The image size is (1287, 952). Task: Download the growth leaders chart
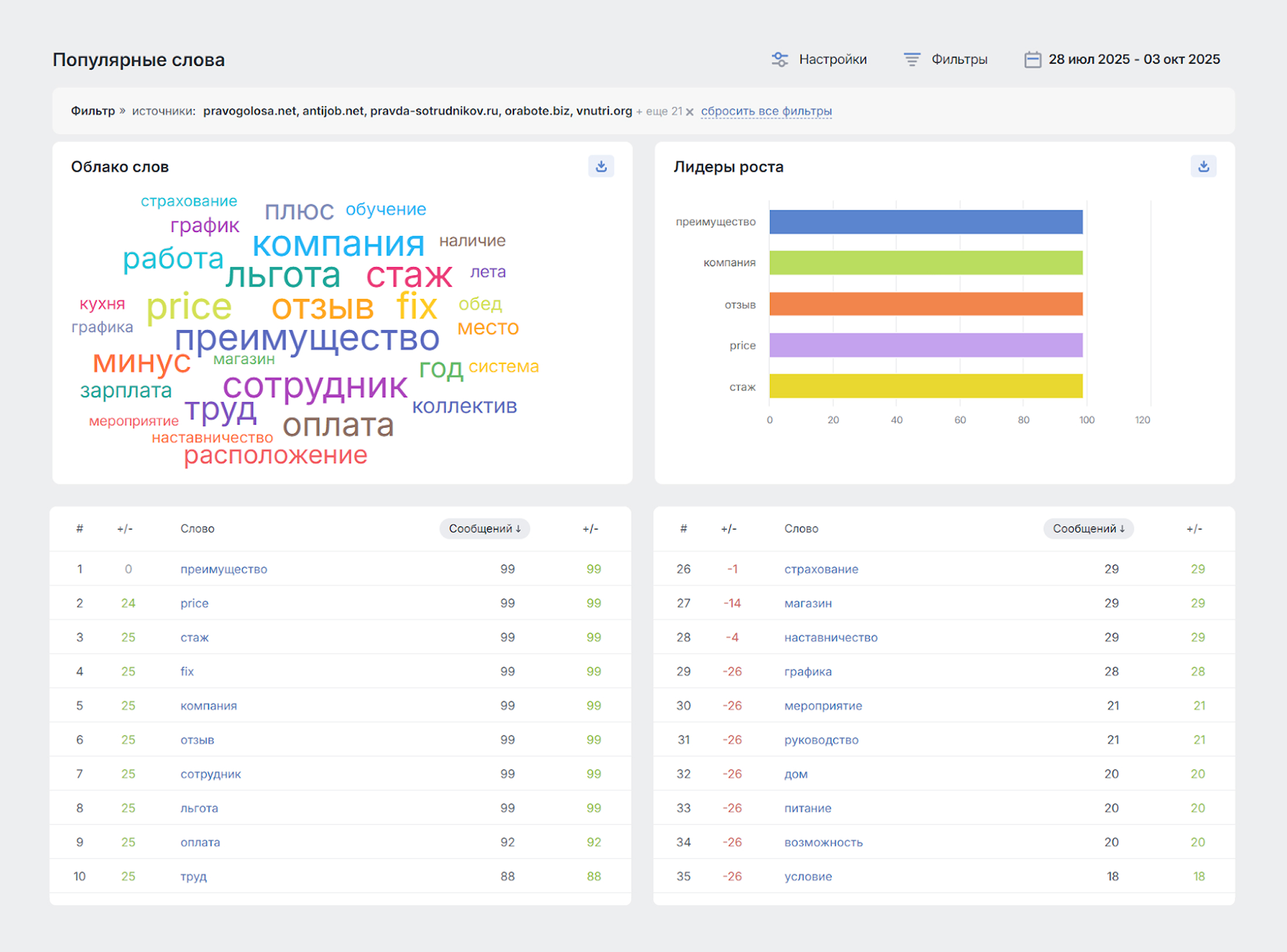pos(1203,167)
